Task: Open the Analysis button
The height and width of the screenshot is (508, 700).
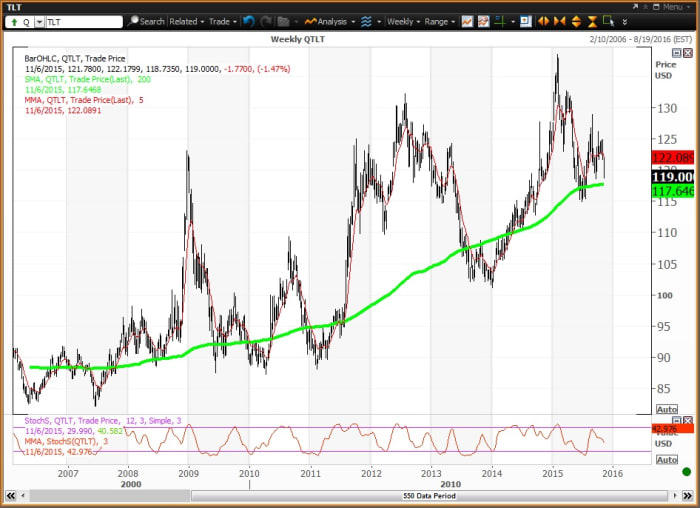Action: tap(329, 20)
